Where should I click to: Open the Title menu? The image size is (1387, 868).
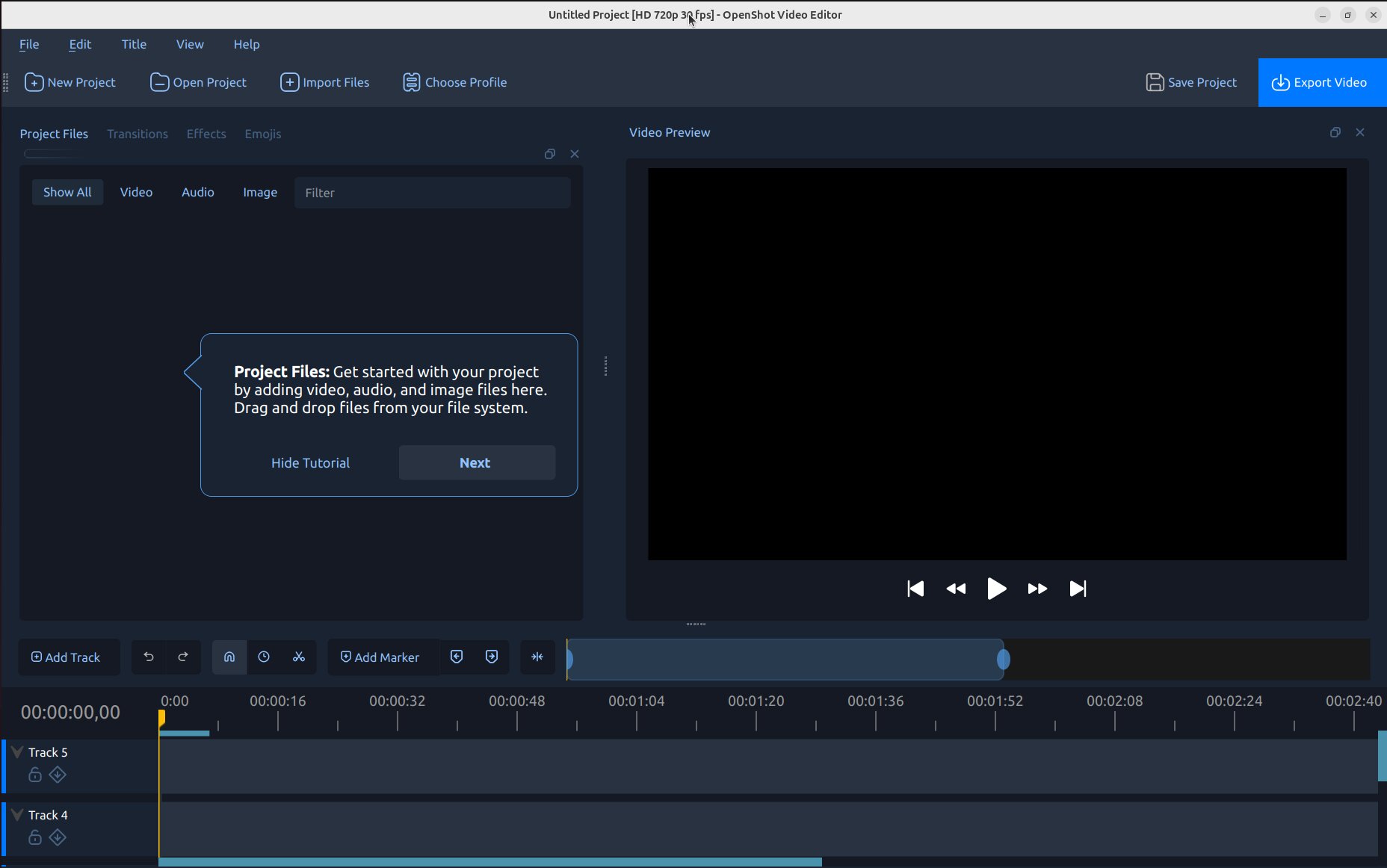point(134,44)
